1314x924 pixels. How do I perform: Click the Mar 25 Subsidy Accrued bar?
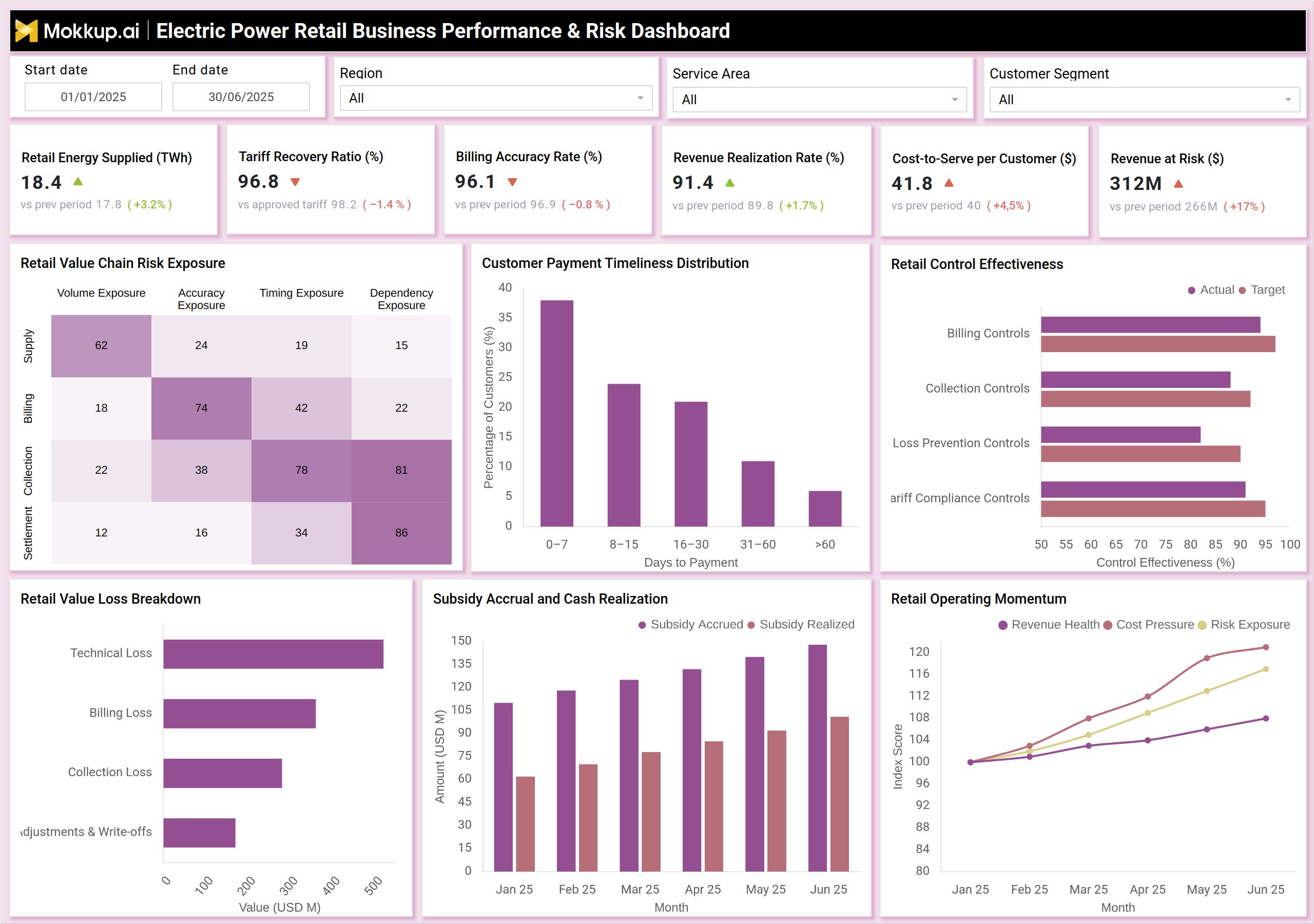click(x=629, y=776)
